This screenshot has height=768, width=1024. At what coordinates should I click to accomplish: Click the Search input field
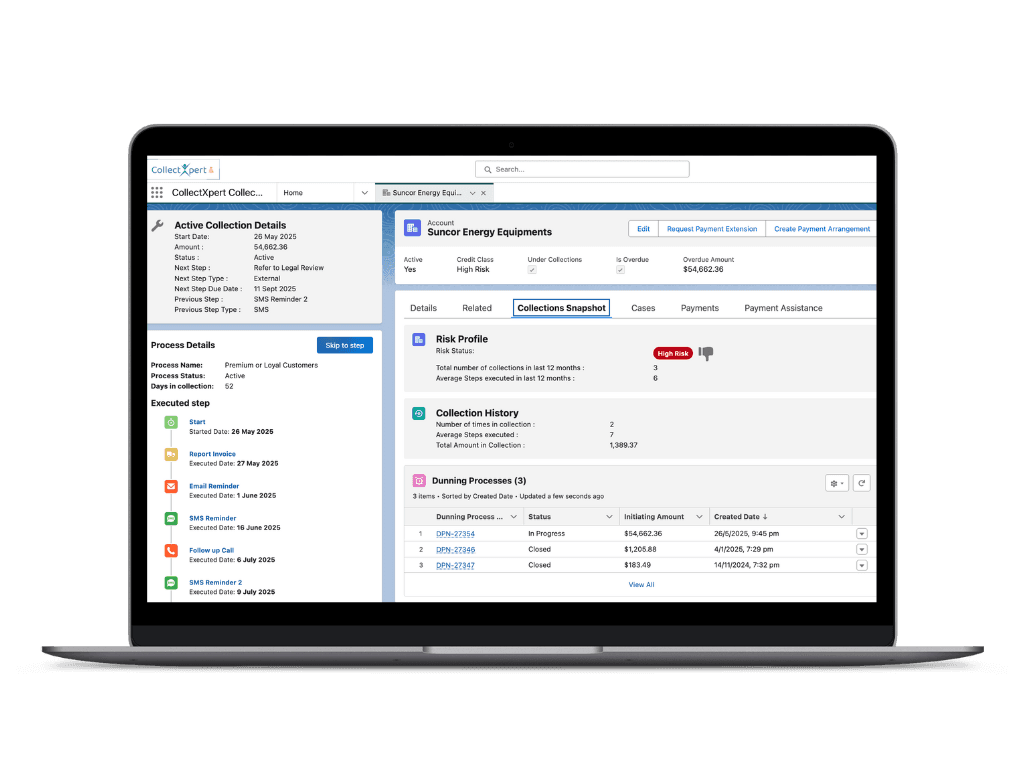[x=582, y=170]
